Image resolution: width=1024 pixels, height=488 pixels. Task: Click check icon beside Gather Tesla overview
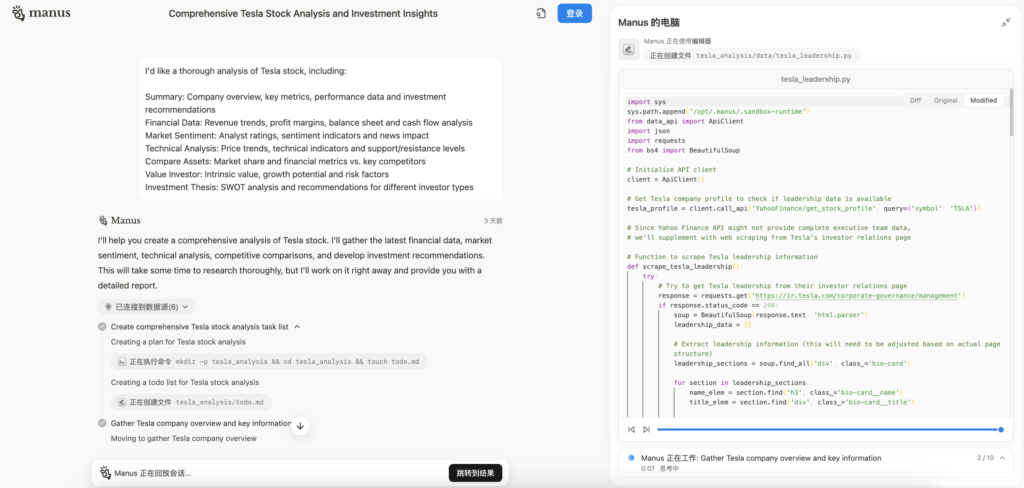click(x=103, y=423)
